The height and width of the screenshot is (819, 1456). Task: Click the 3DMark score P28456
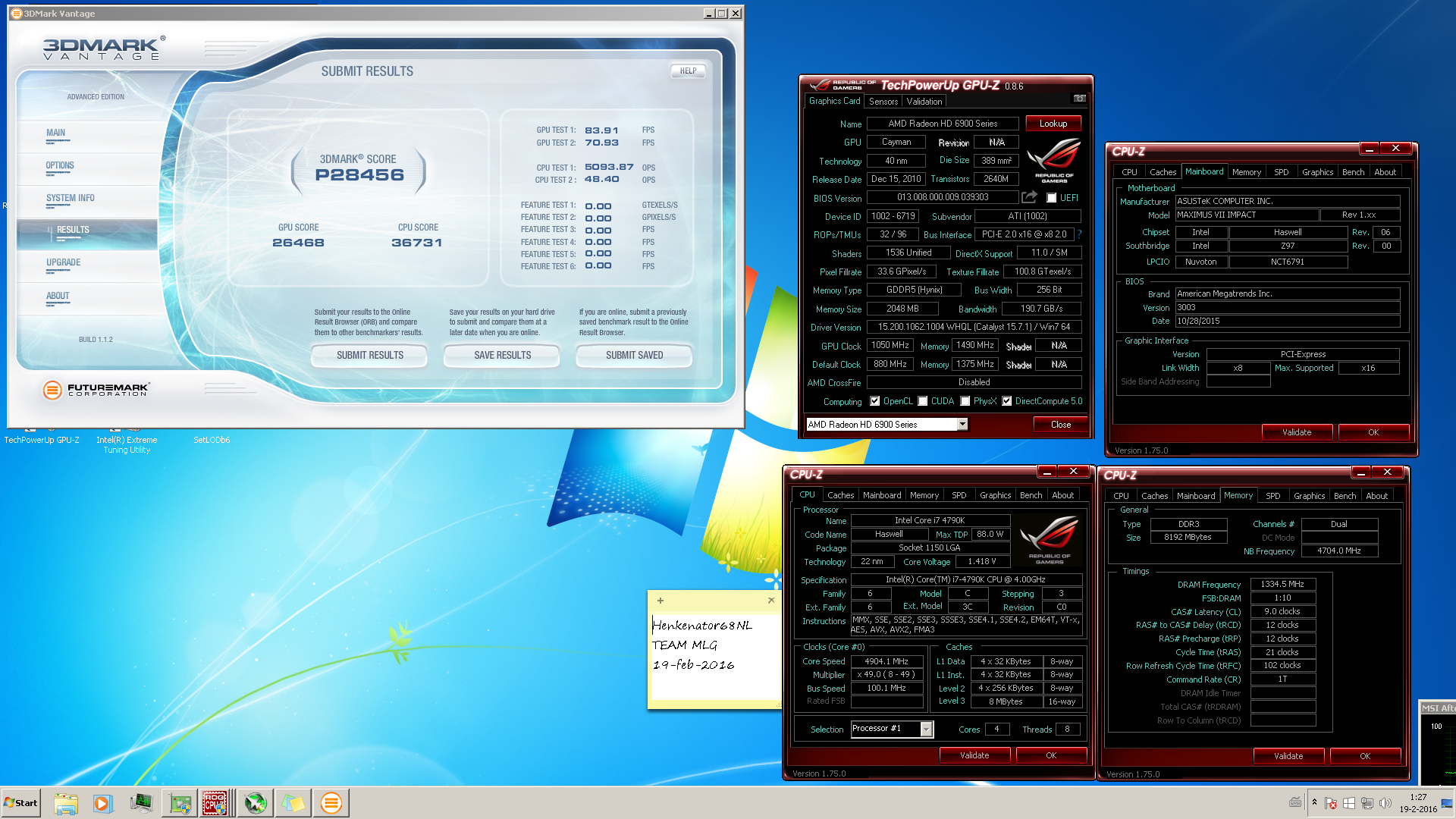tap(359, 175)
